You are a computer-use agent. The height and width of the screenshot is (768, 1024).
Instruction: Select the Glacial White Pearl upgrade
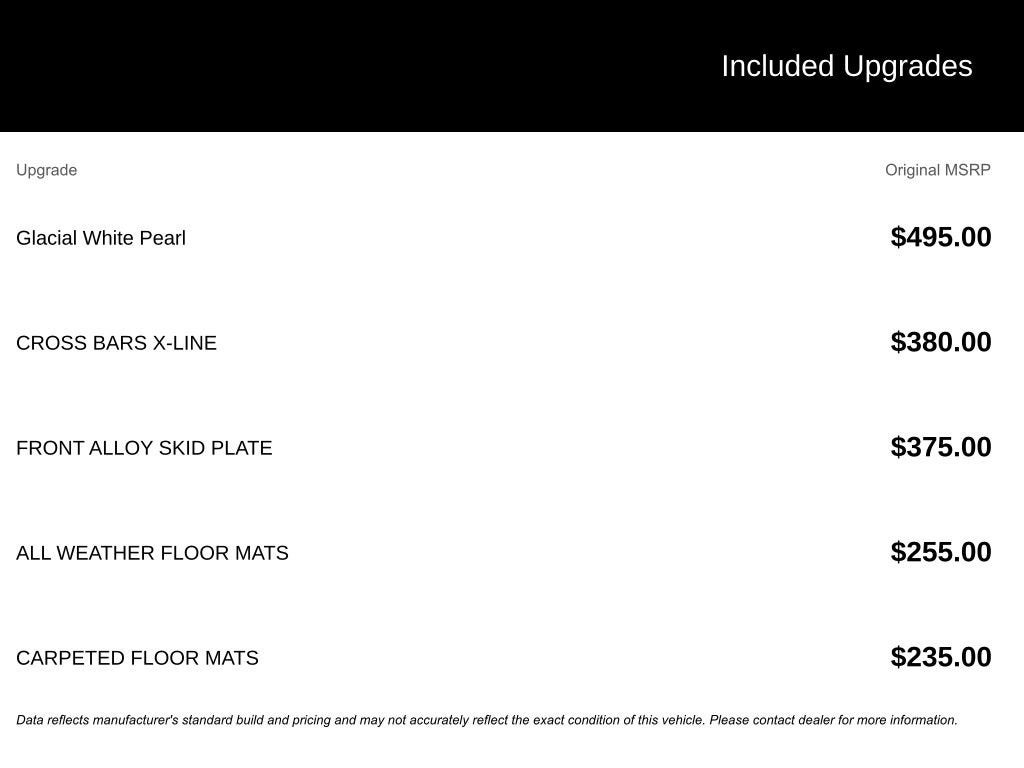pyautogui.click(x=101, y=238)
